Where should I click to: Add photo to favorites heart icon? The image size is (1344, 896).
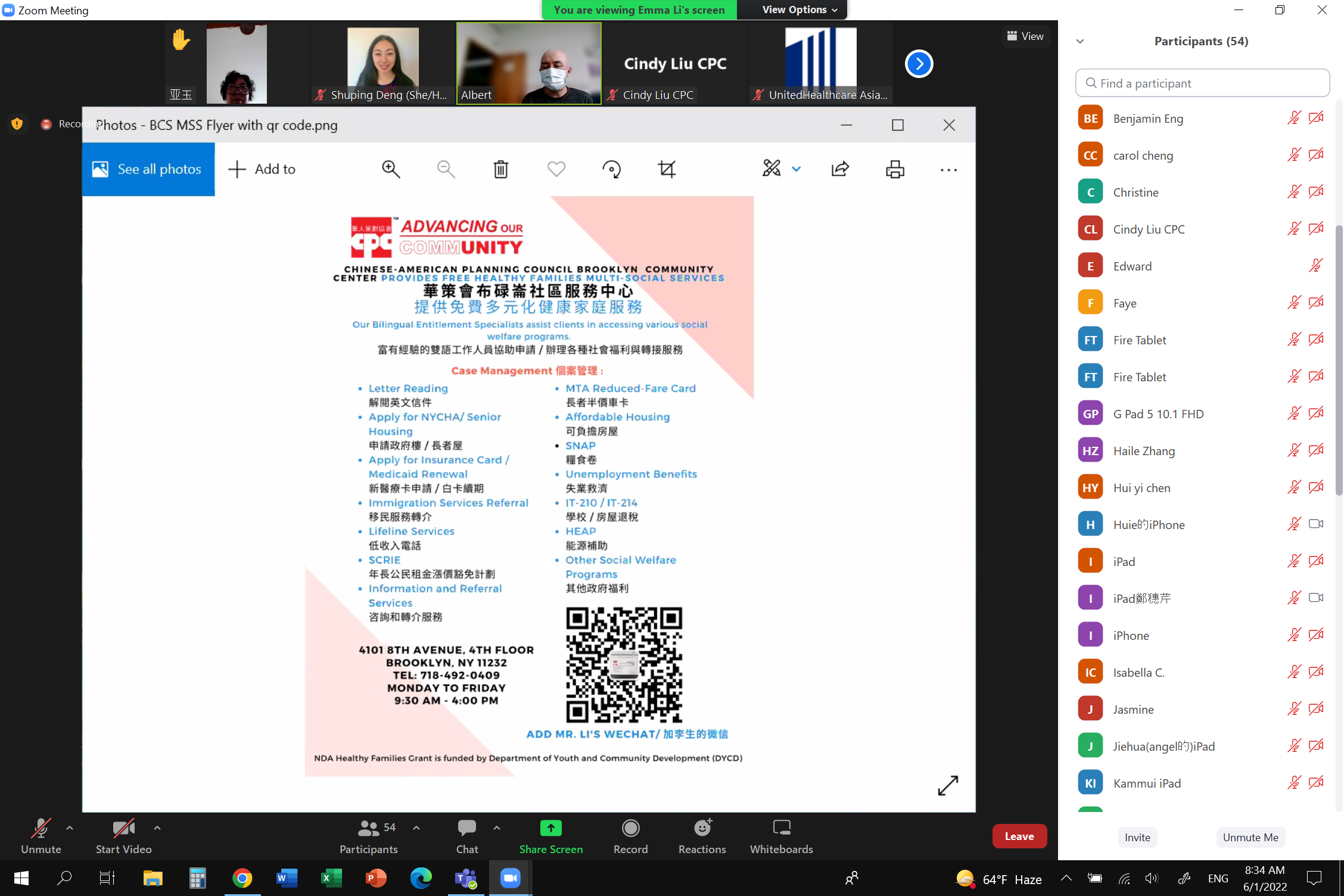(556, 170)
